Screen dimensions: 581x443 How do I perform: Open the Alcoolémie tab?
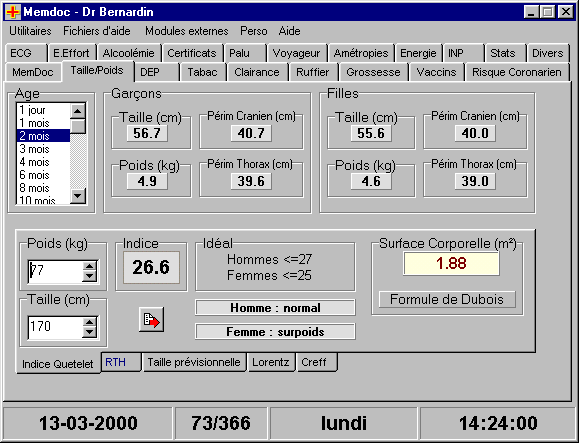pyautogui.click(x=128, y=53)
